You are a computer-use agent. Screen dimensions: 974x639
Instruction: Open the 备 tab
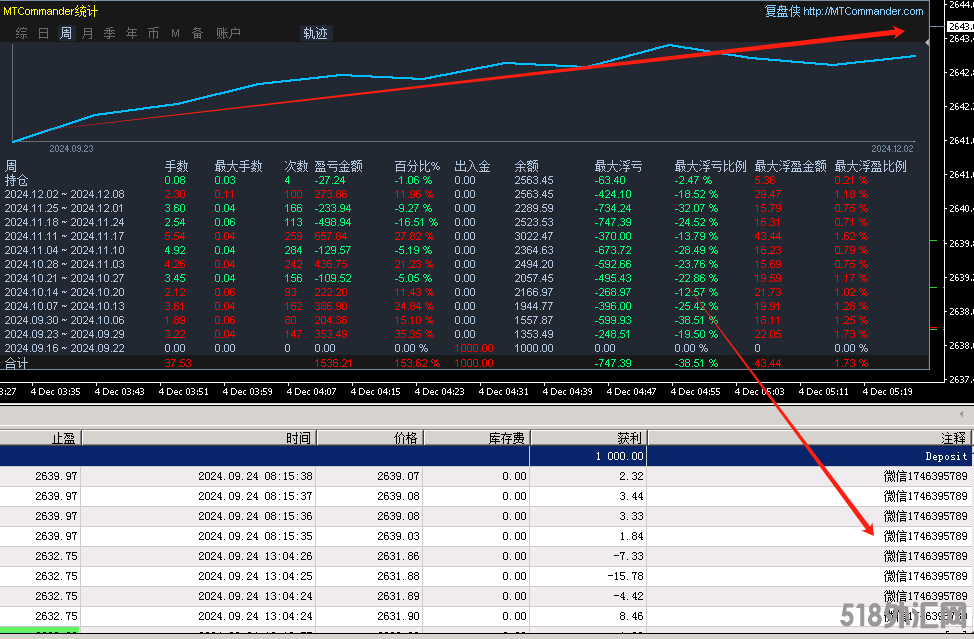click(x=197, y=33)
